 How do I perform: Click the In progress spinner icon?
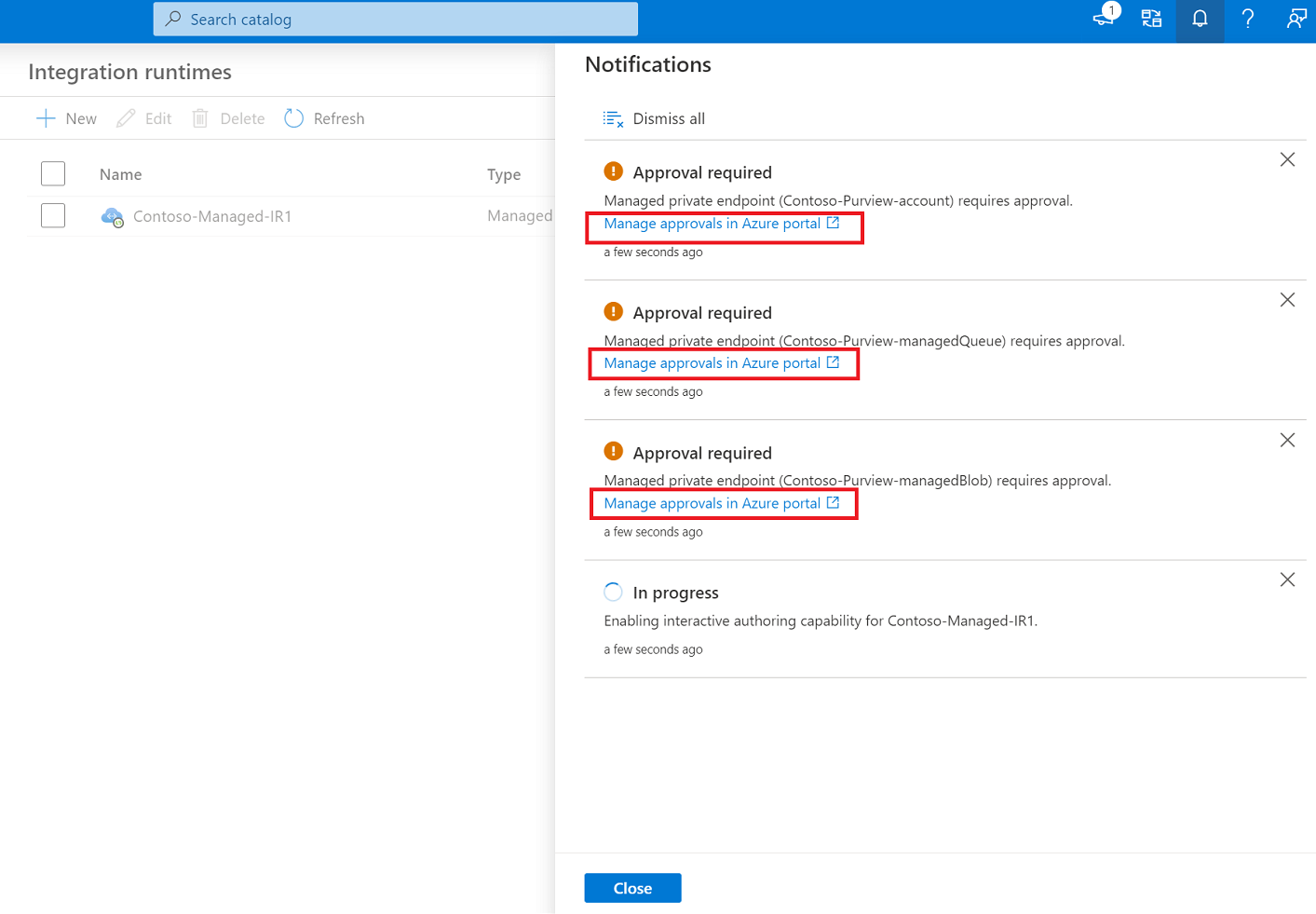point(613,592)
